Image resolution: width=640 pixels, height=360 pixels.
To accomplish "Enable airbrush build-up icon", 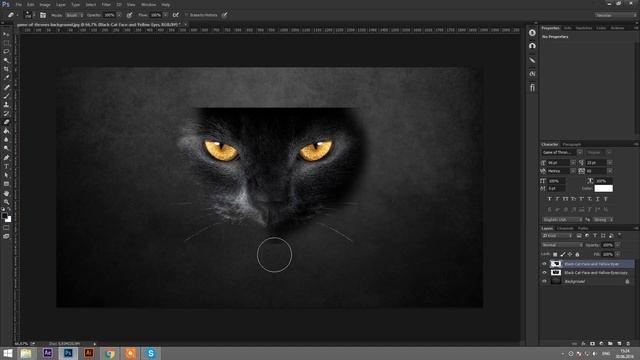I will click(176, 15).
